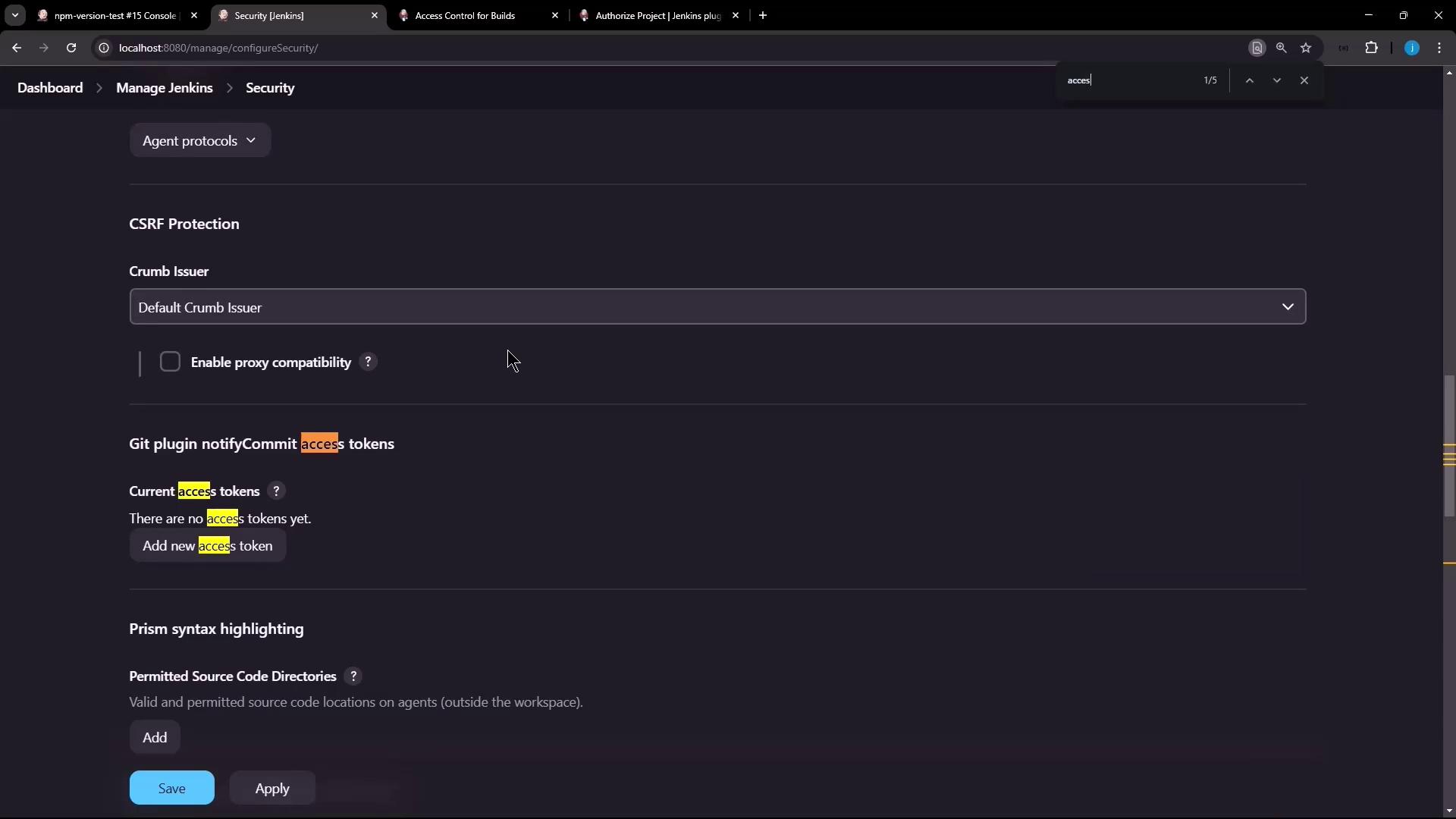
Task: Open help for Permitted Source Code Directories
Action: (x=353, y=676)
